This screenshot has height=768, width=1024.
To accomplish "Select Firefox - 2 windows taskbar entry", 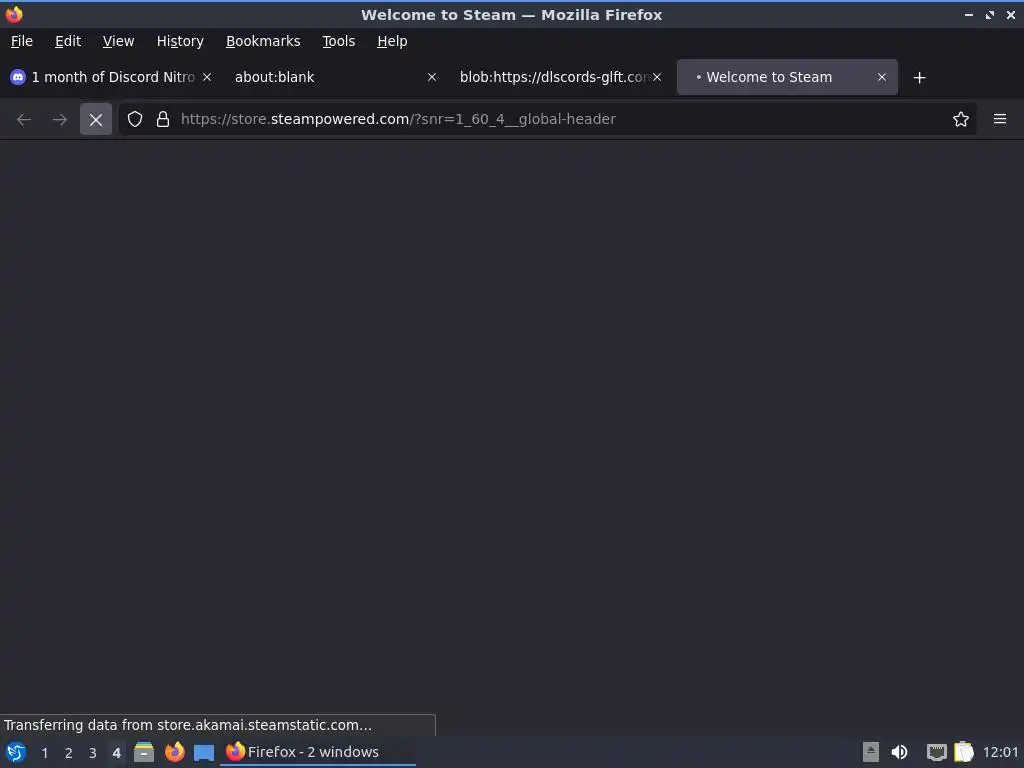I will coord(317,752).
